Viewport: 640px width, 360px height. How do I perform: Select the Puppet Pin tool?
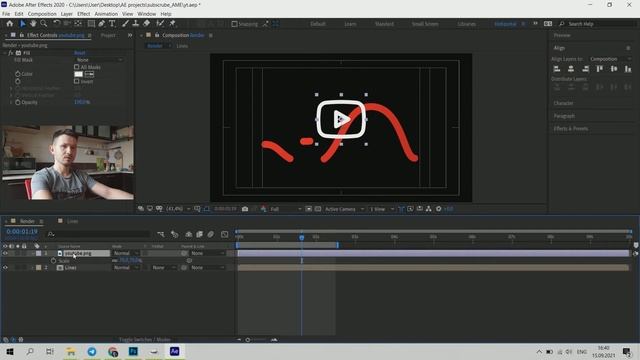point(172,24)
